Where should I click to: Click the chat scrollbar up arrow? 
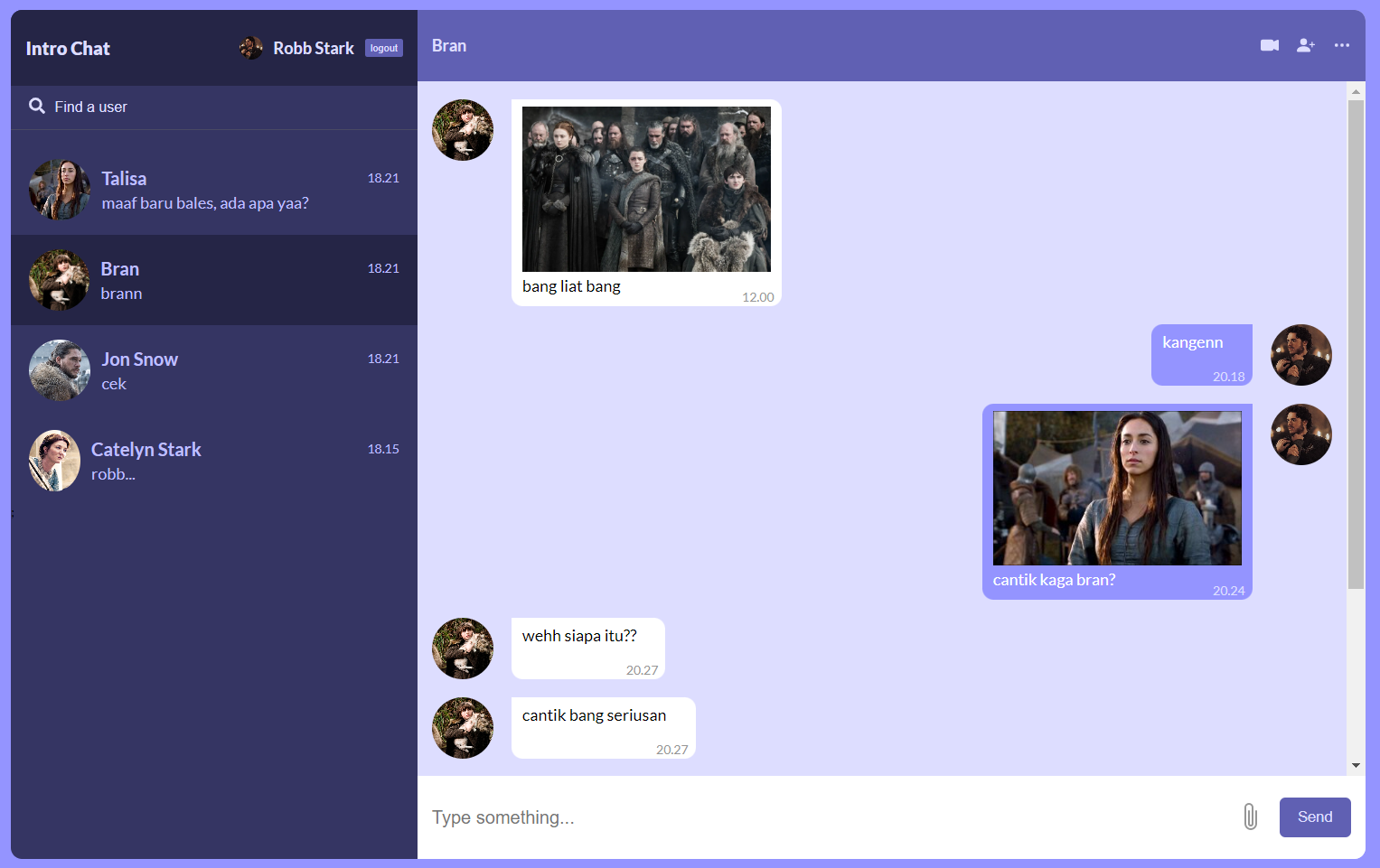tap(1356, 91)
